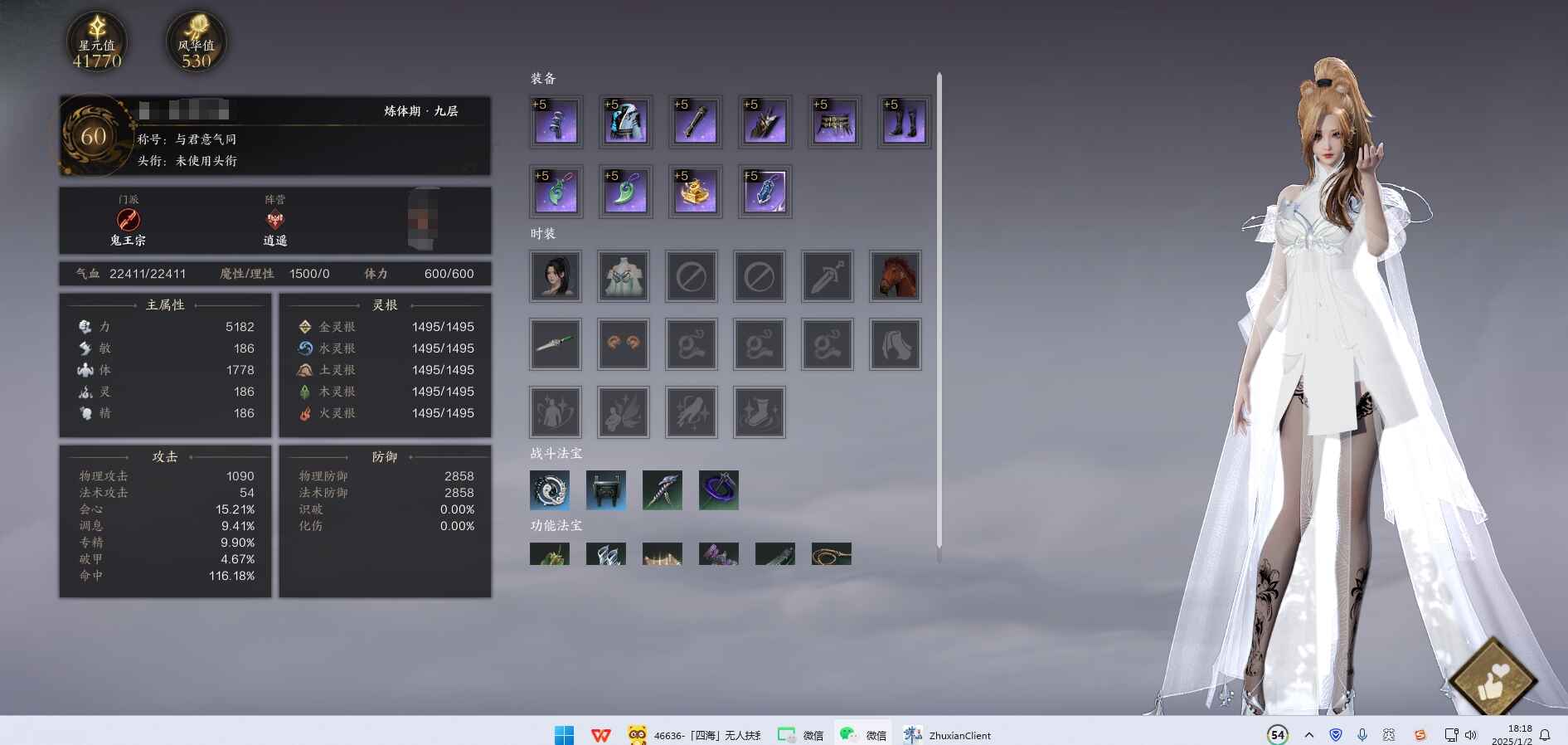The image size is (1568, 745).
Task: Open the Windows Start menu
Action: pyautogui.click(x=564, y=735)
